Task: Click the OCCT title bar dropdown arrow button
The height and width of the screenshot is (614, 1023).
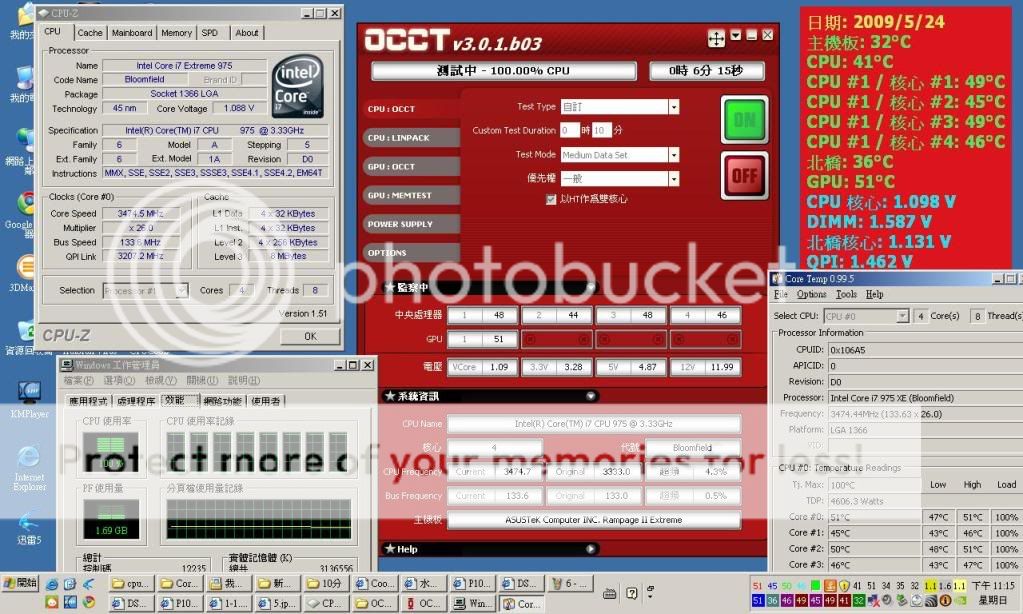Action: [x=736, y=35]
